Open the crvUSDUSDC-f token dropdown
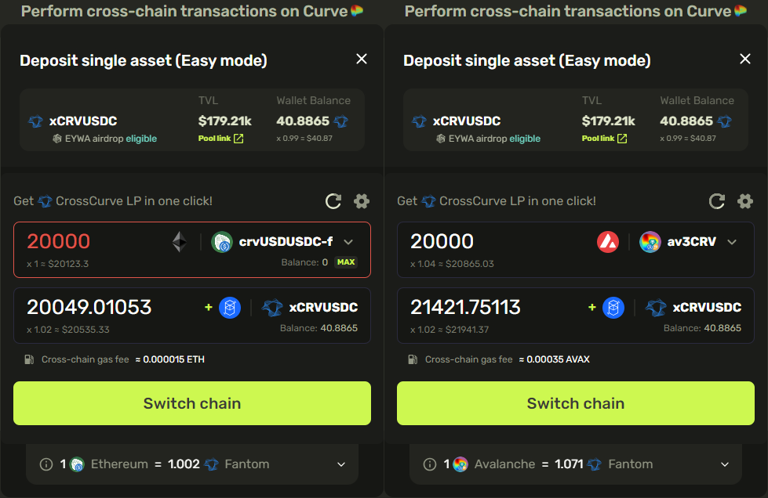The height and width of the screenshot is (498, 768). point(348,242)
